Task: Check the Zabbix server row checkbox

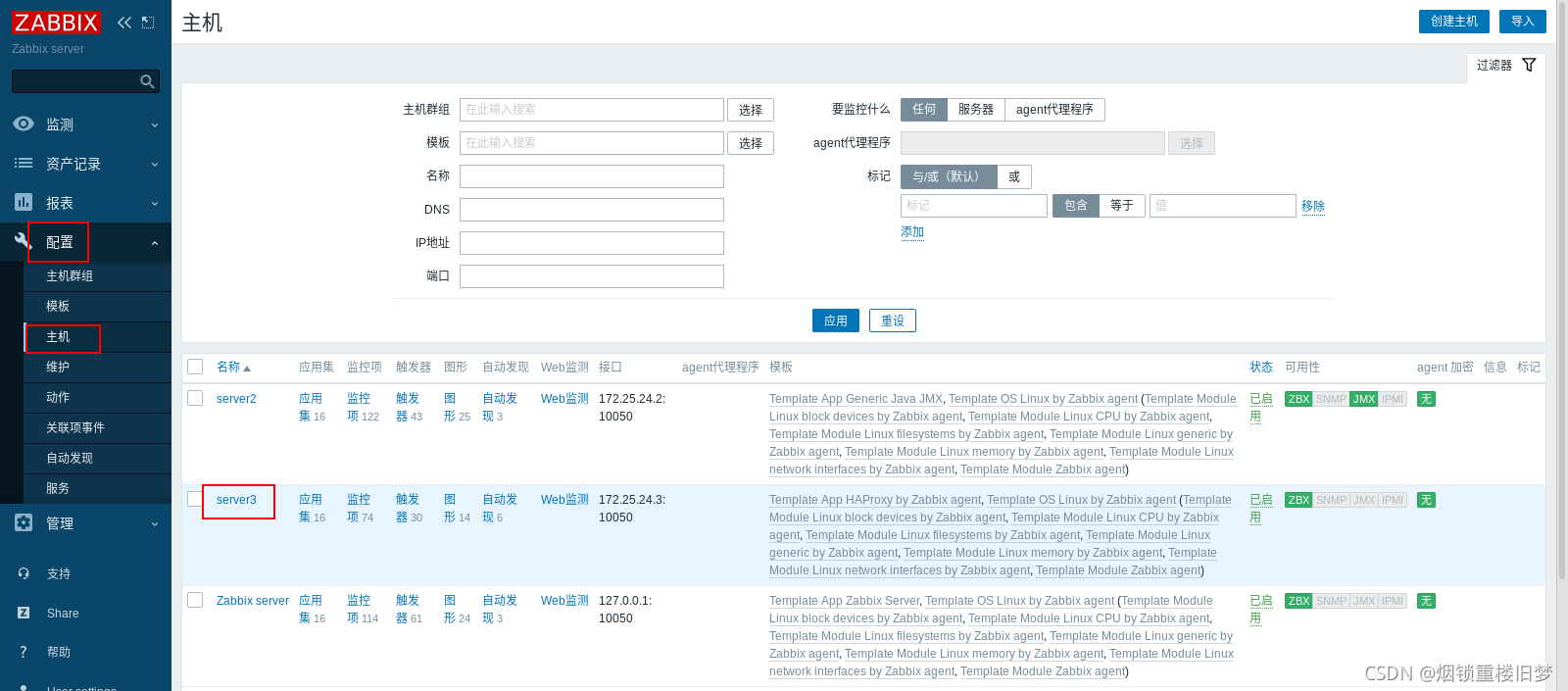Action: point(195,600)
